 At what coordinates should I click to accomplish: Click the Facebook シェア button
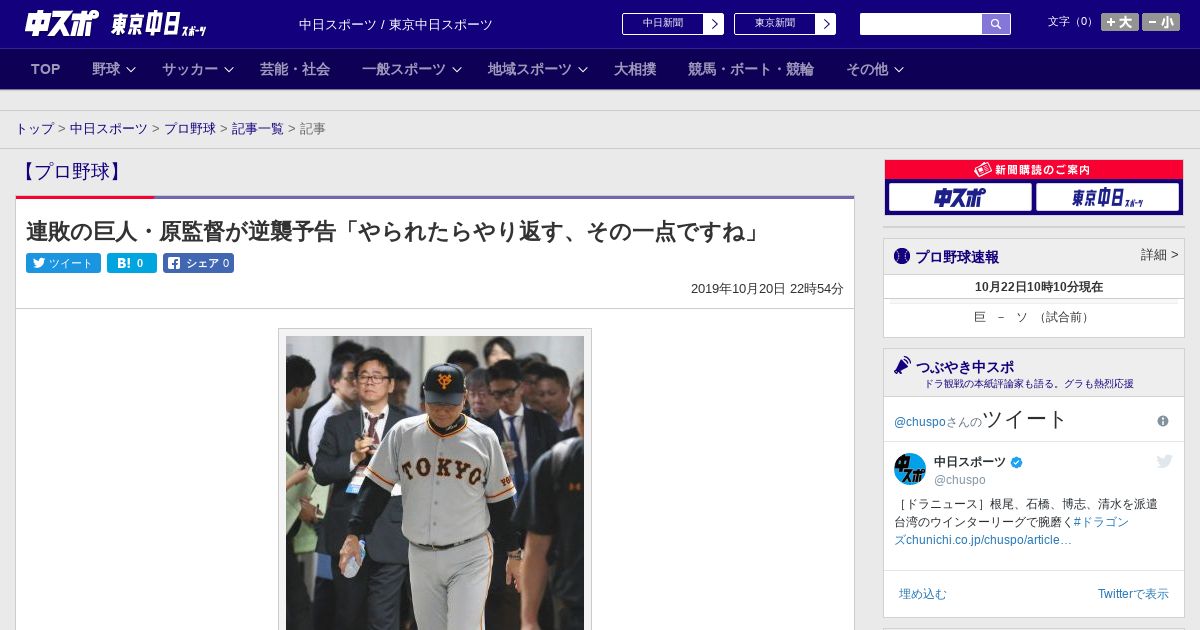click(198, 263)
